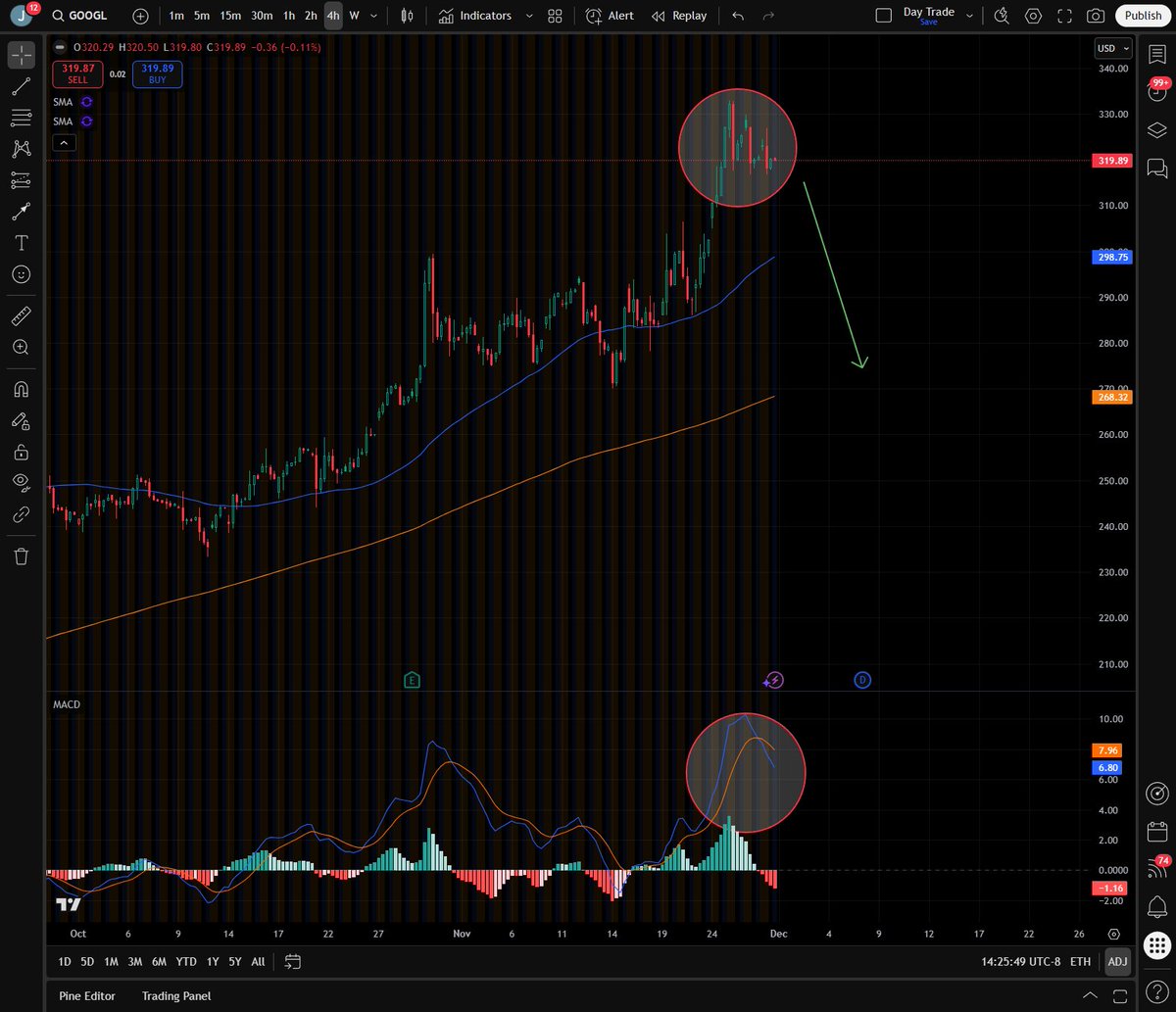Take a chart snapshot with the camera icon
The width and height of the screenshot is (1176, 1012).
pos(1098,15)
